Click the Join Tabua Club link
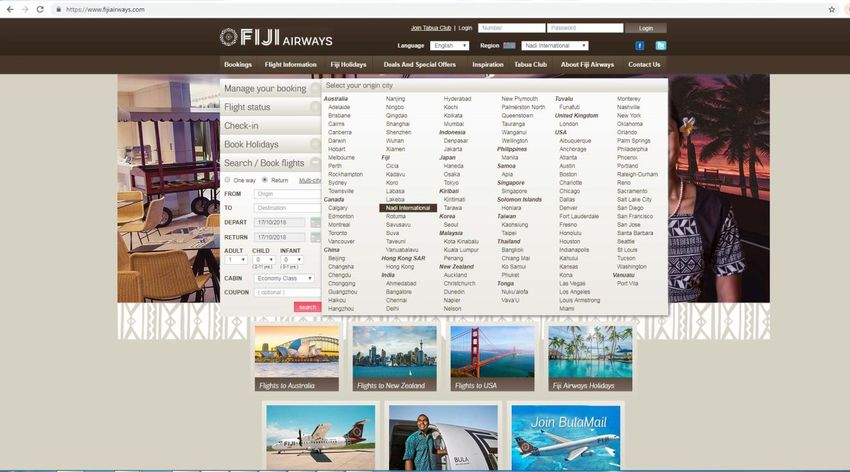This screenshot has width=850, height=472. tap(431, 28)
